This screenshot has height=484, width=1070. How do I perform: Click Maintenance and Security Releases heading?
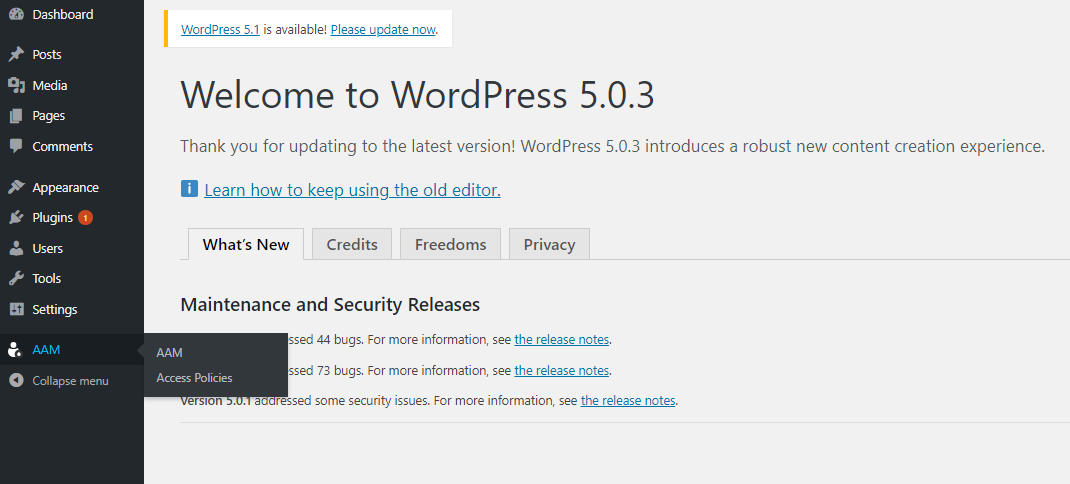tap(330, 304)
